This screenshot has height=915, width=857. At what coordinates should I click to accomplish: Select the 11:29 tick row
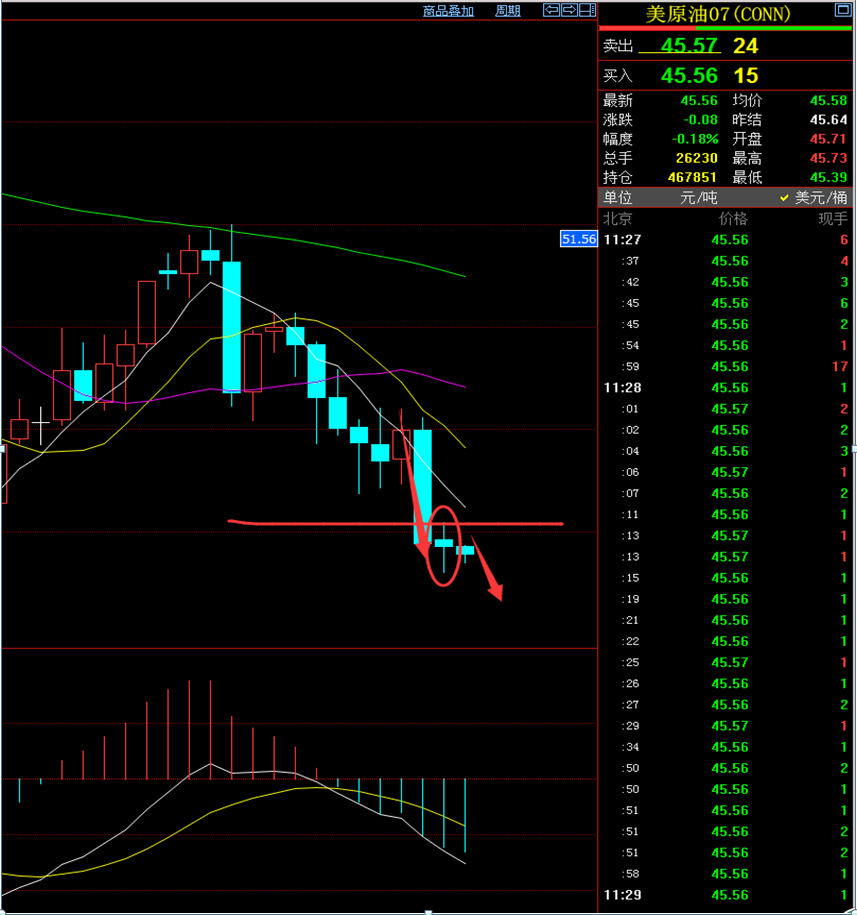(x=725, y=895)
